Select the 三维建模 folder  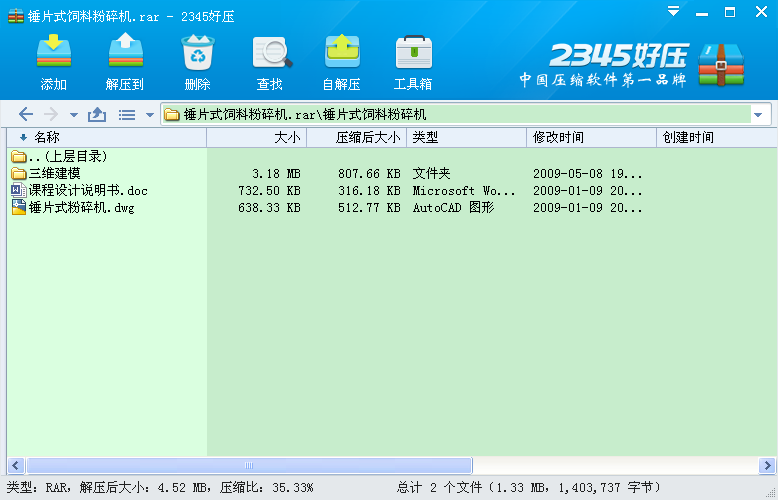point(47,174)
